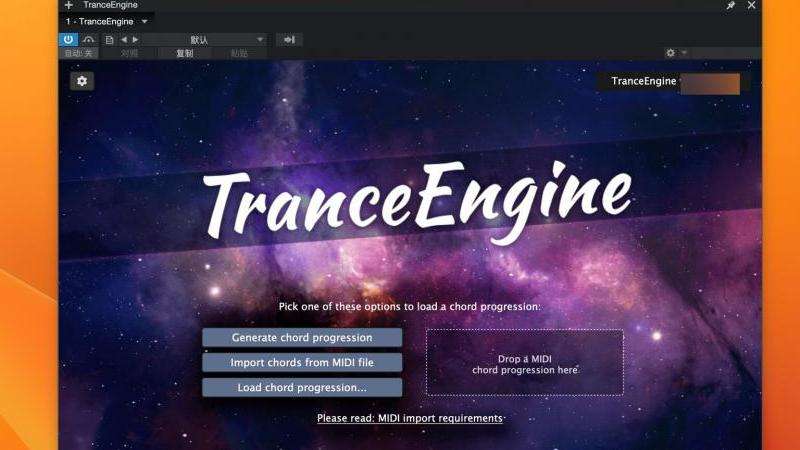Viewport: 800px width, 450px height.
Task: Click the Generate chord progression button
Action: (302, 338)
